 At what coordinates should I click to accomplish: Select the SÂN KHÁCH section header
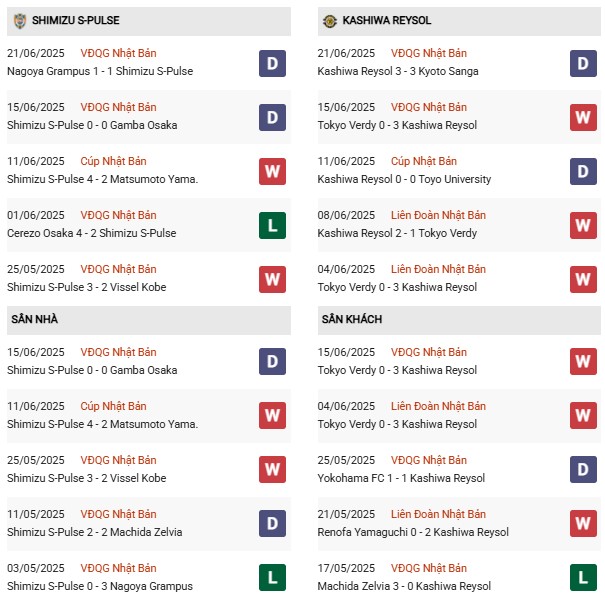point(459,319)
